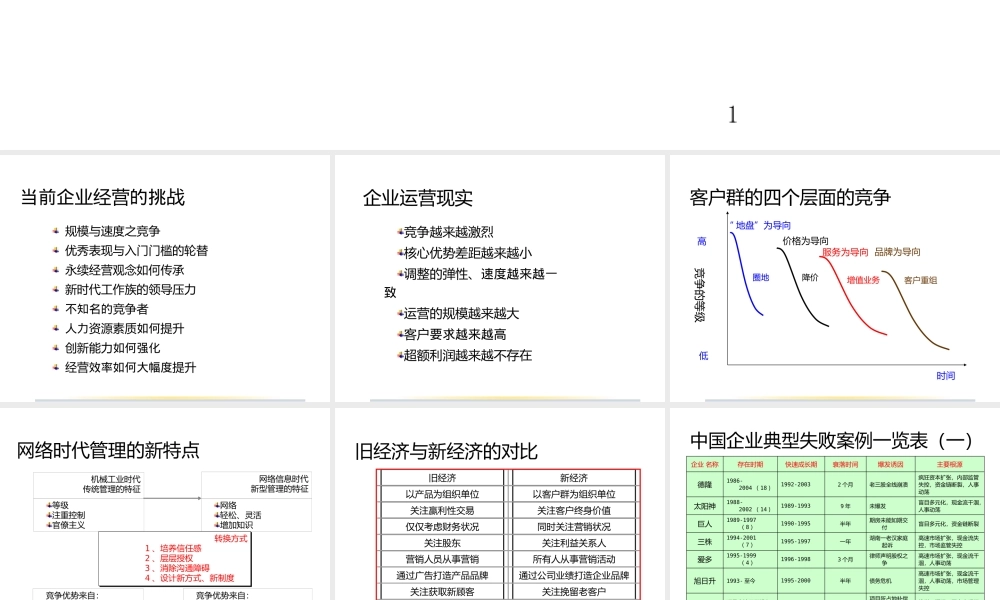Image resolution: width=1000 pixels, height=600 pixels.
Task: Click the 增值业务 curve label
Action: click(864, 280)
